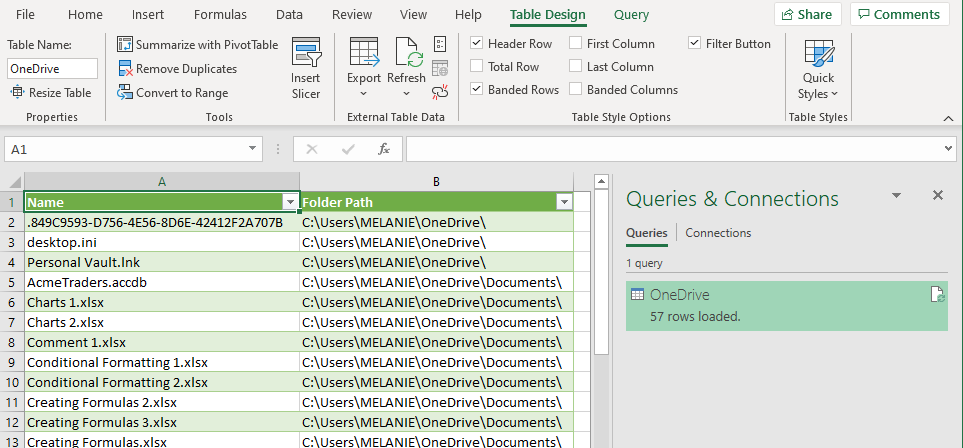Click the Summarize with PivotTable icon
The height and width of the screenshot is (448, 963).
[125, 44]
